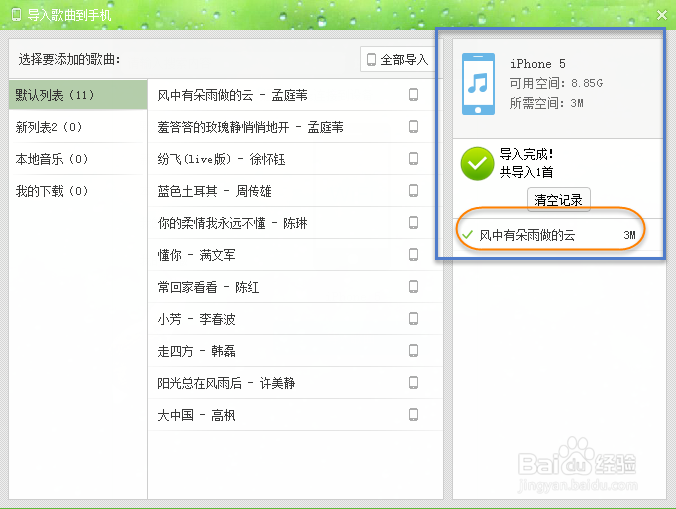This screenshot has height=509, width=676.
Task: Click the phone icon in the title bar
Action: point(16,15)
